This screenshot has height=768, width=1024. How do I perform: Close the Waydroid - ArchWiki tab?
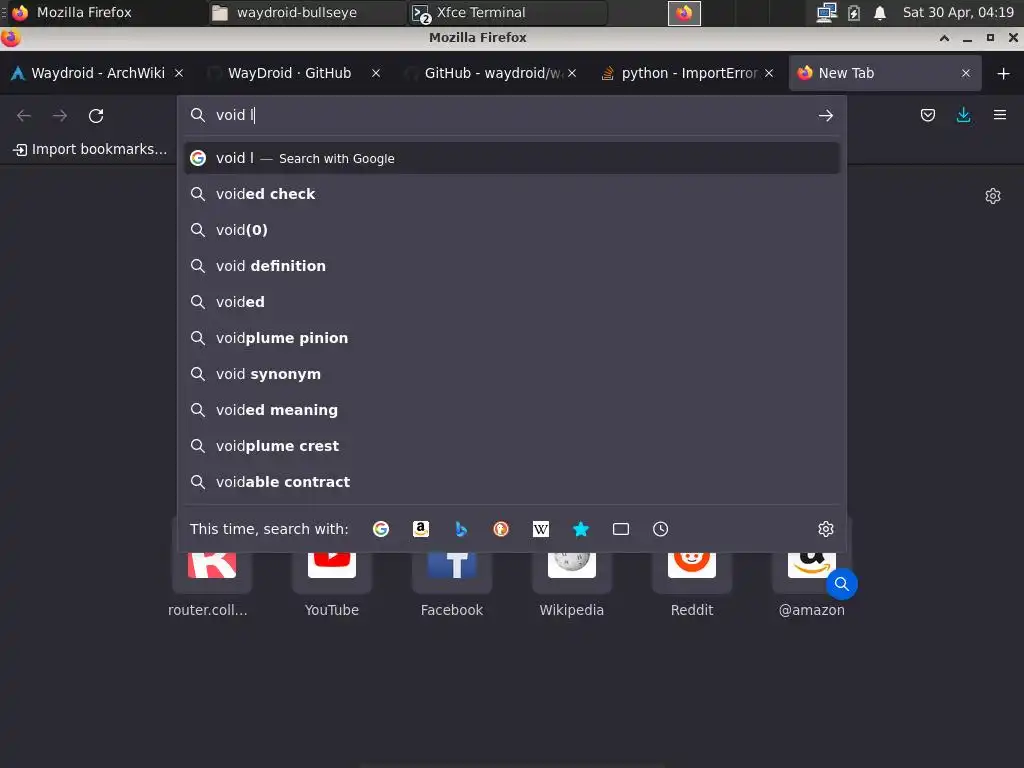pyautogui.click(x=179, y=73)
